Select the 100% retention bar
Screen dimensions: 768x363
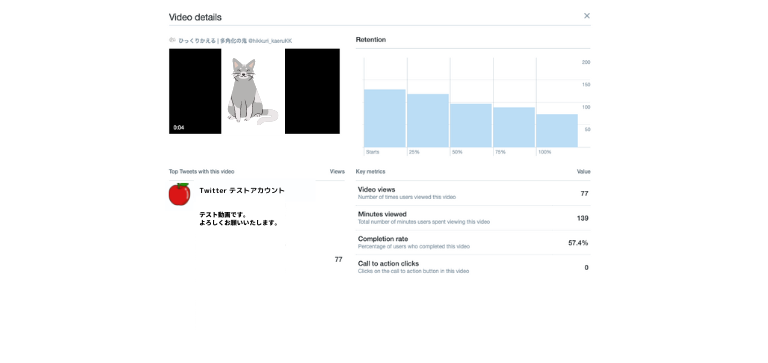pyautogui.click(x=557, y=130)
